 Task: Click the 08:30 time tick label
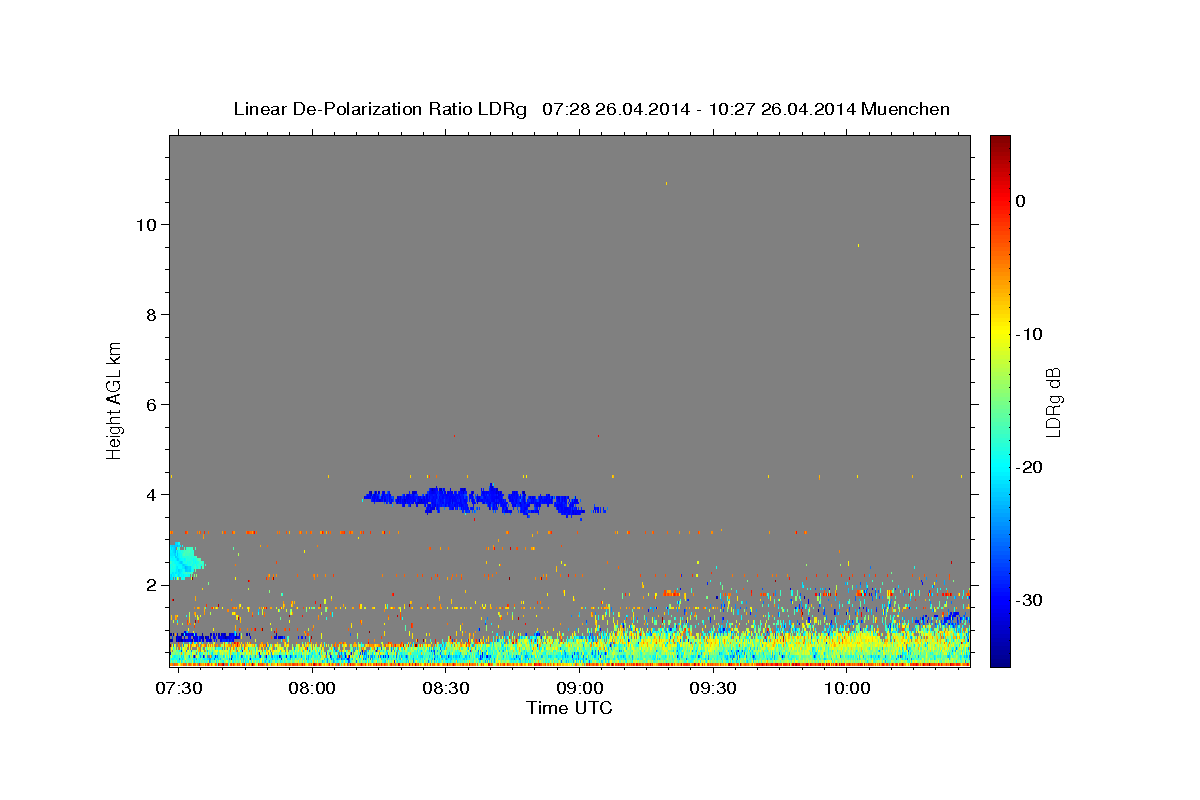coord(446,689)
